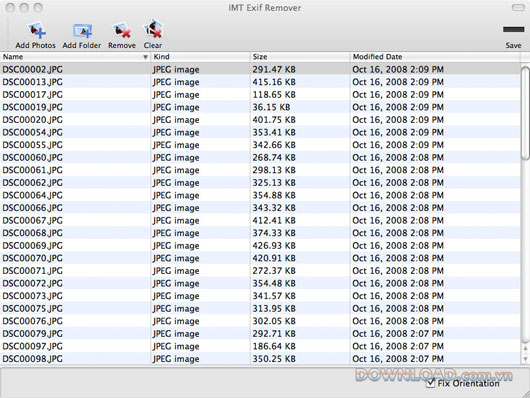Click the size value 186.64 KB
Image resolution: width=530 pixels, height=398 pixels.
(x=274, y=346)
